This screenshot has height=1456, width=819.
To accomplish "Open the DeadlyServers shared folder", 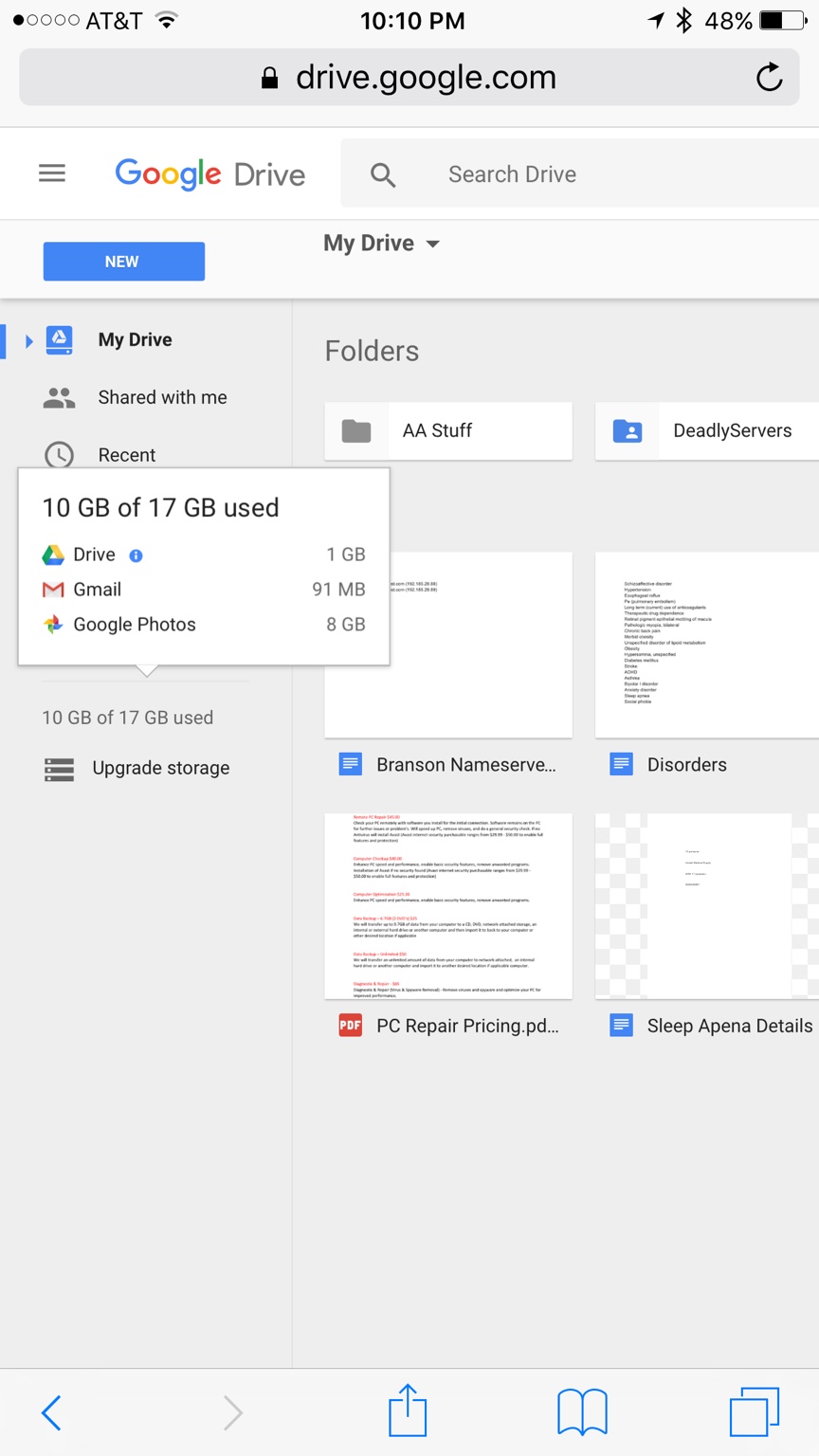I will 707,430.
